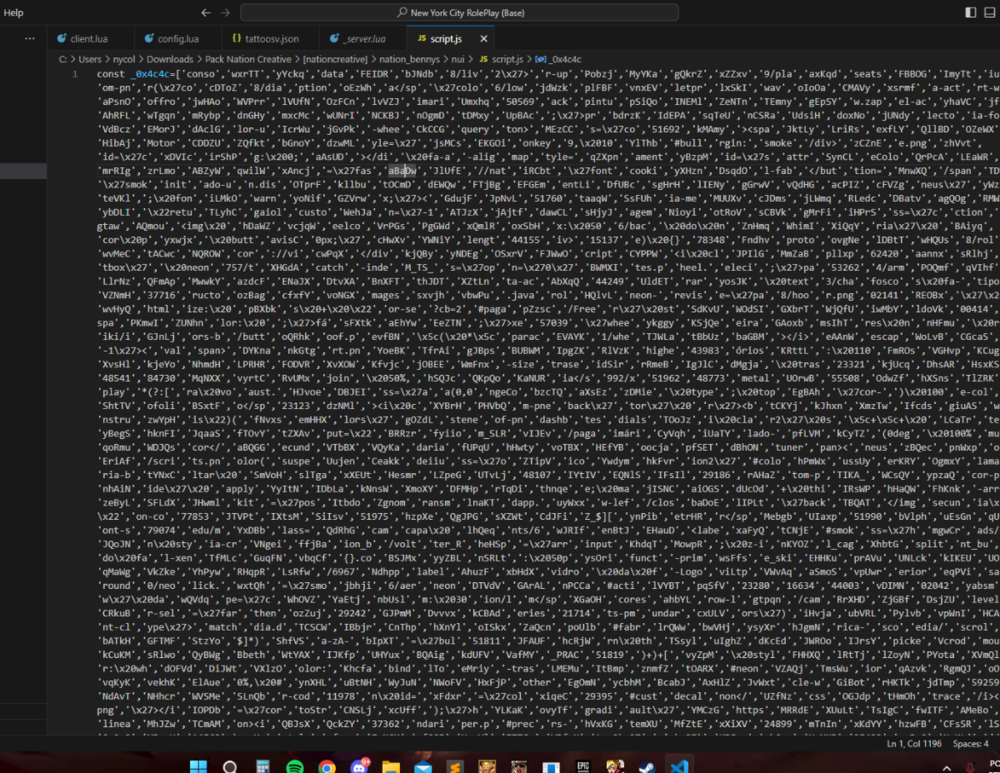
Task: Click the braces icon on tattoosv.json tab
Action: (x=236, y=39)
